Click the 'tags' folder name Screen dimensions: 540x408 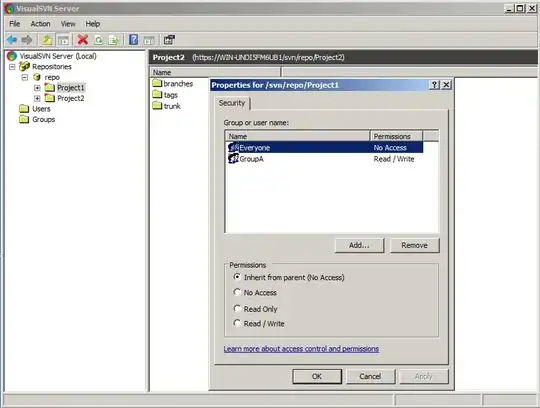171,95
